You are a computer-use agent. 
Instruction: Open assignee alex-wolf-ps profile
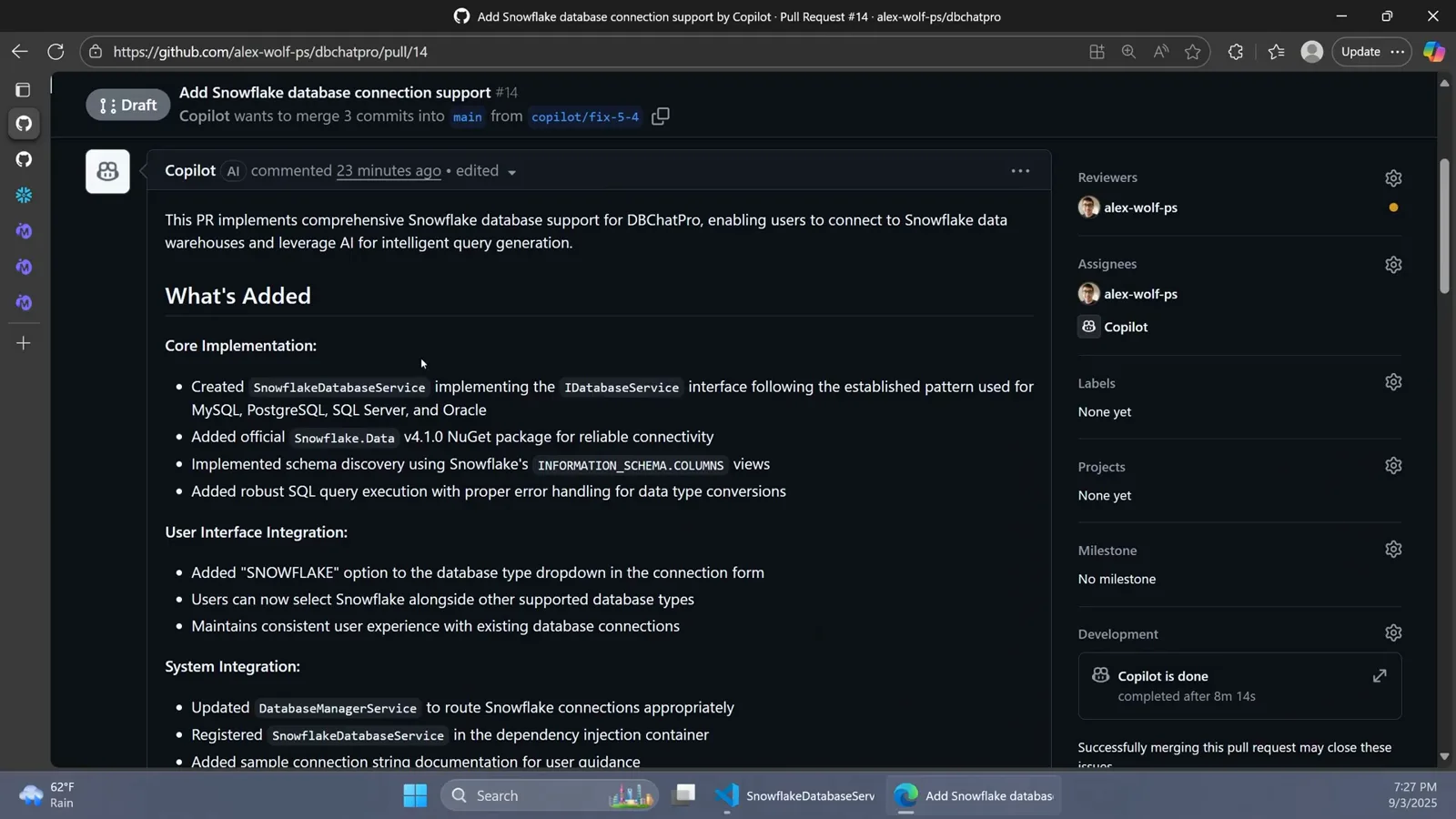[1140, 294]
